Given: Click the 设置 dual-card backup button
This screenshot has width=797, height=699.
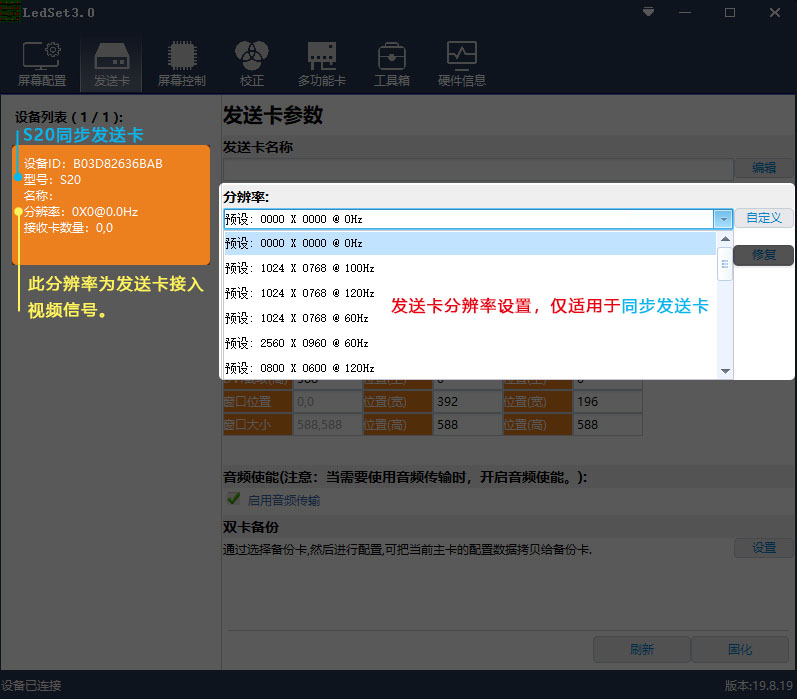Looking at the screenshot, I should 763,548.
